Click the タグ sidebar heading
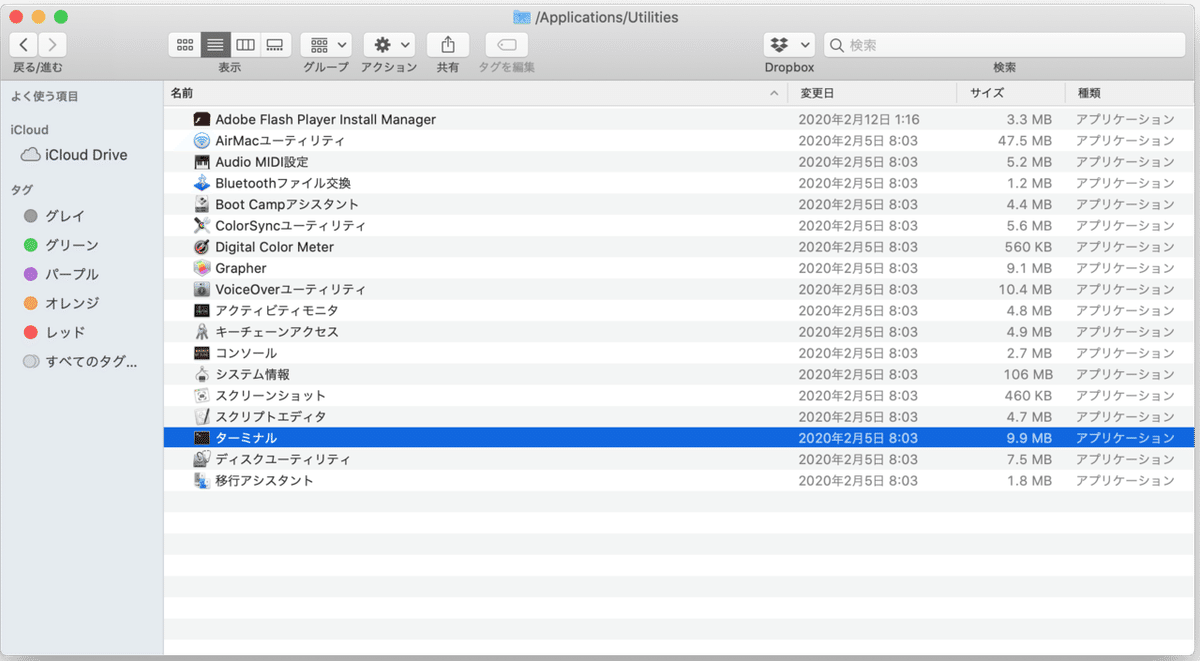The width and height of the screenshot is (1200, 661). pyautogui.click(x=22, y=190)
